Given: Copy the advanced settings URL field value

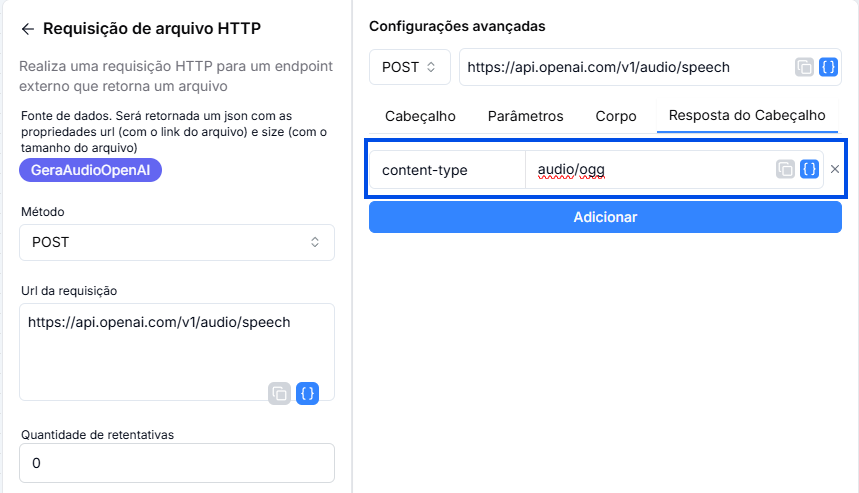Looking at the screenshot, I should (x=804, y=67).
